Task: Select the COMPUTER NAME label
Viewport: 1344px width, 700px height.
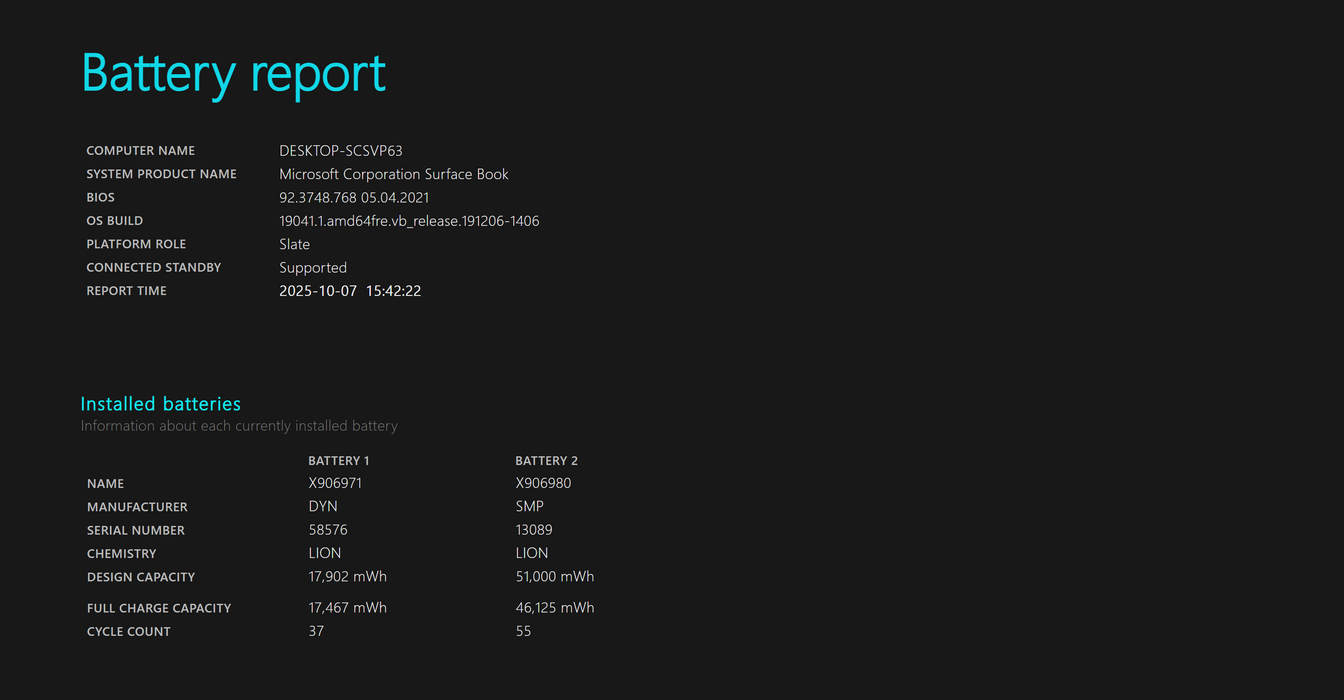Action: pos(141,151)
